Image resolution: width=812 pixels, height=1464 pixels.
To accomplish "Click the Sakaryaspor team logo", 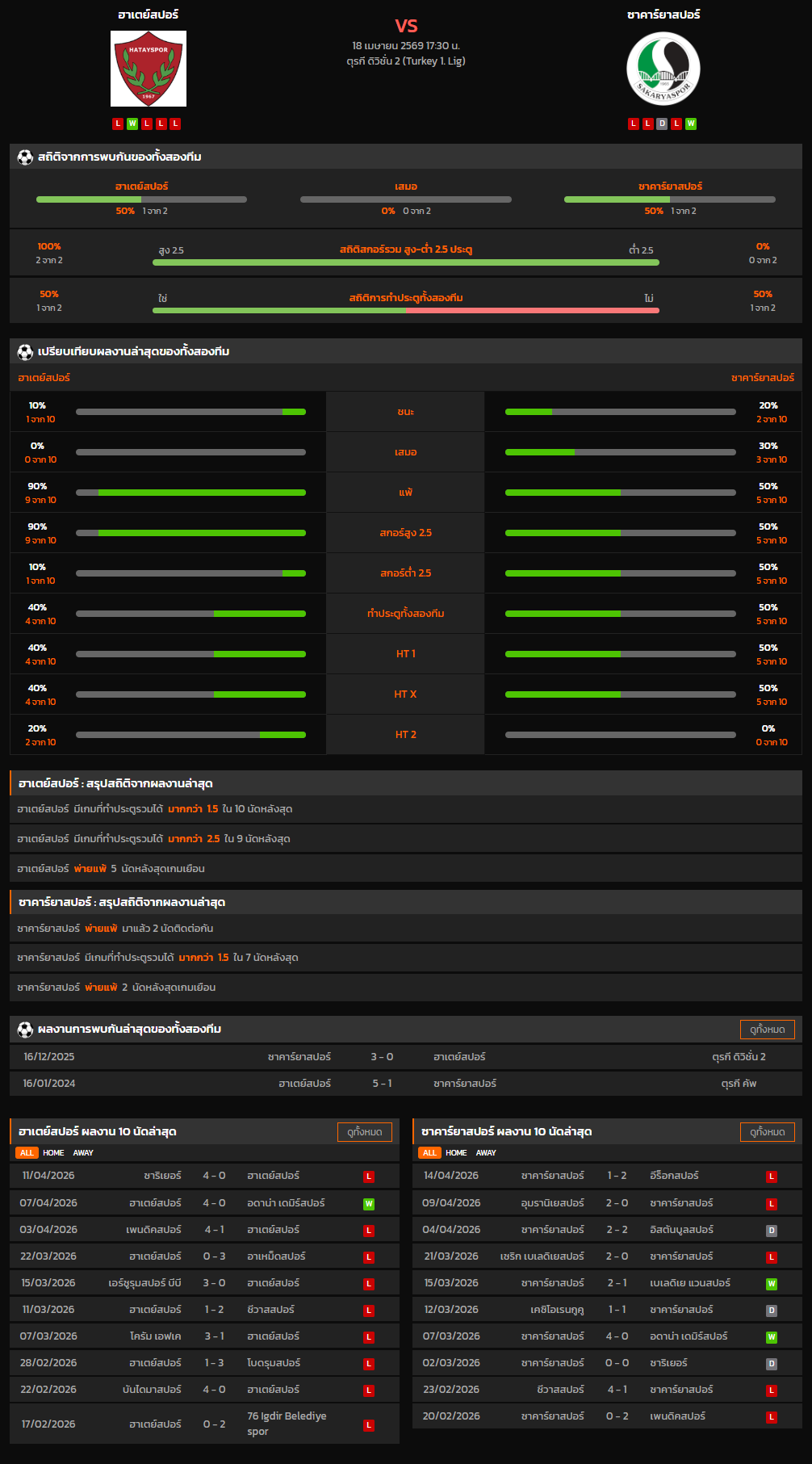I will 663,69.
